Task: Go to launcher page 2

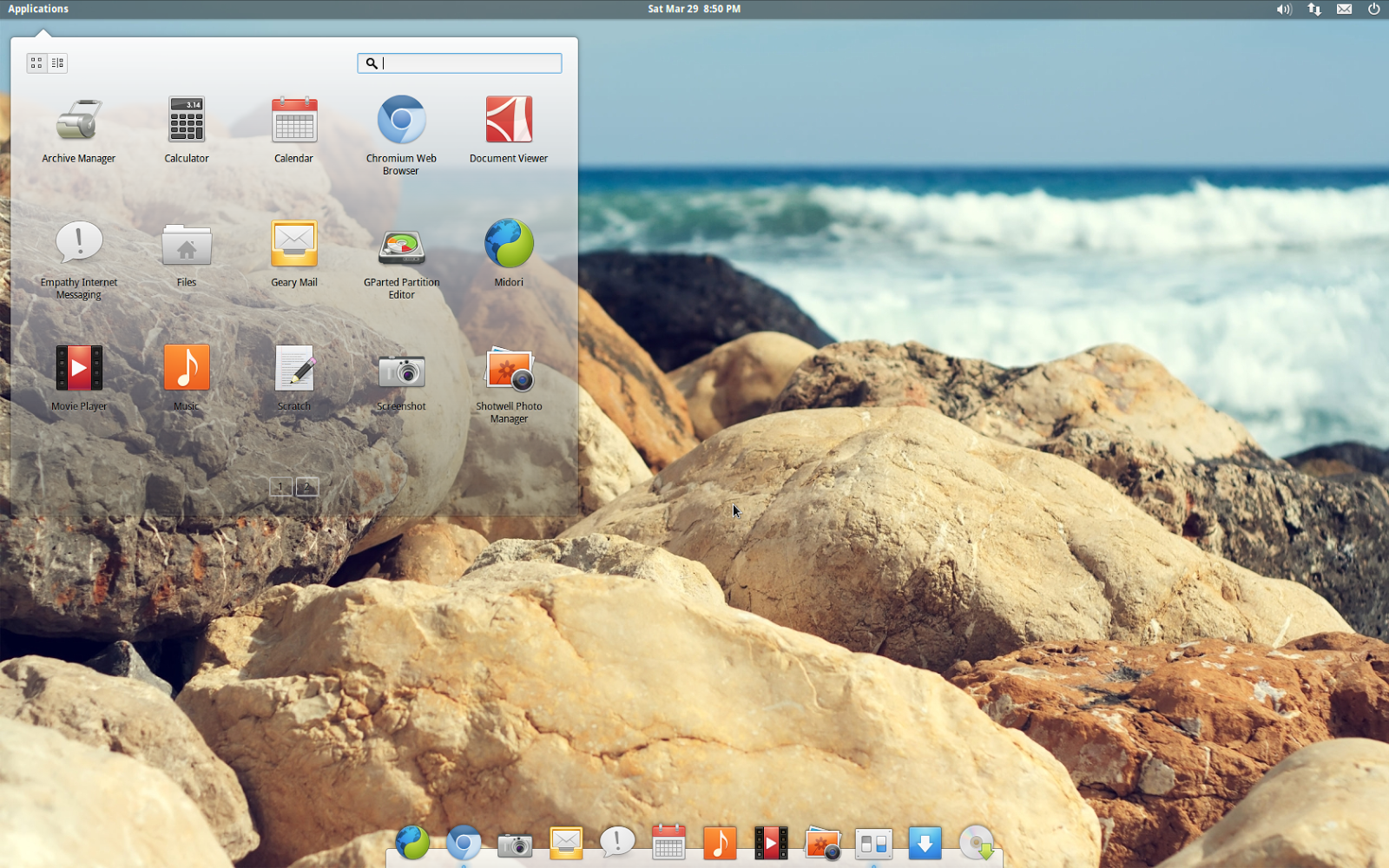Action: point(307,487)
